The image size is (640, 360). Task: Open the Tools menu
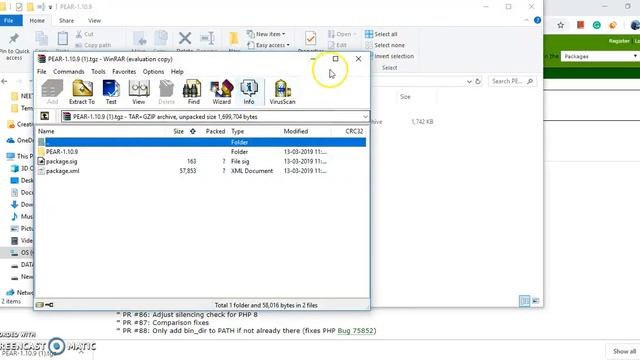[98, 71]
